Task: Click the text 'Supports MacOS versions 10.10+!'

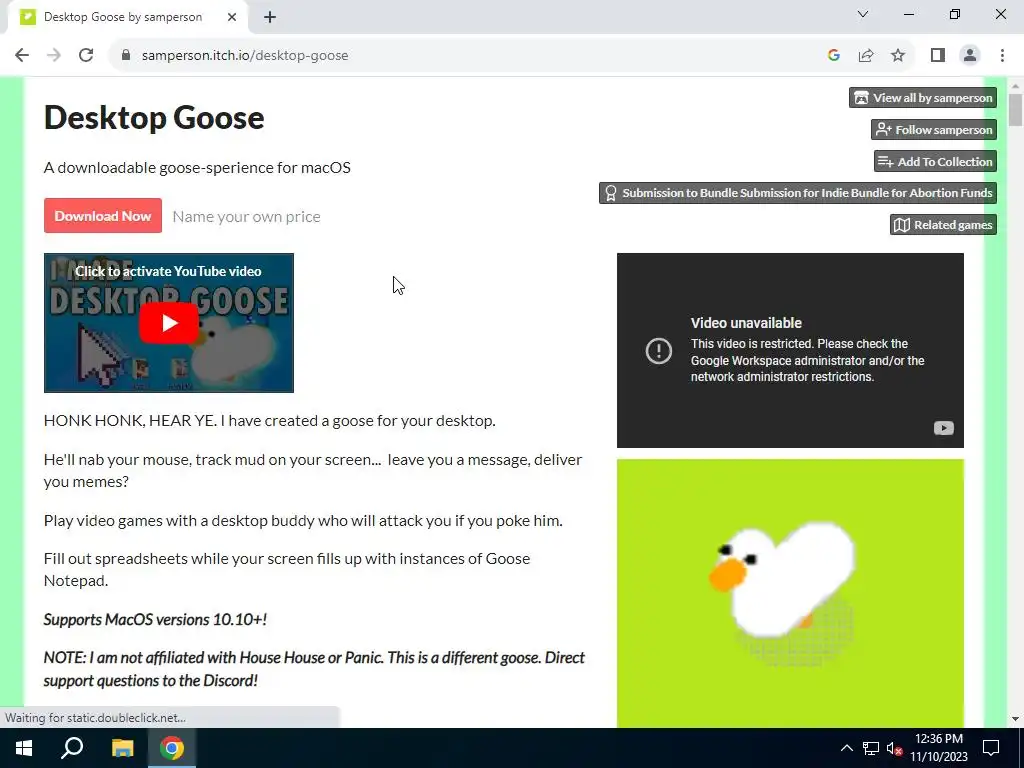Action: tap(155, 619)
